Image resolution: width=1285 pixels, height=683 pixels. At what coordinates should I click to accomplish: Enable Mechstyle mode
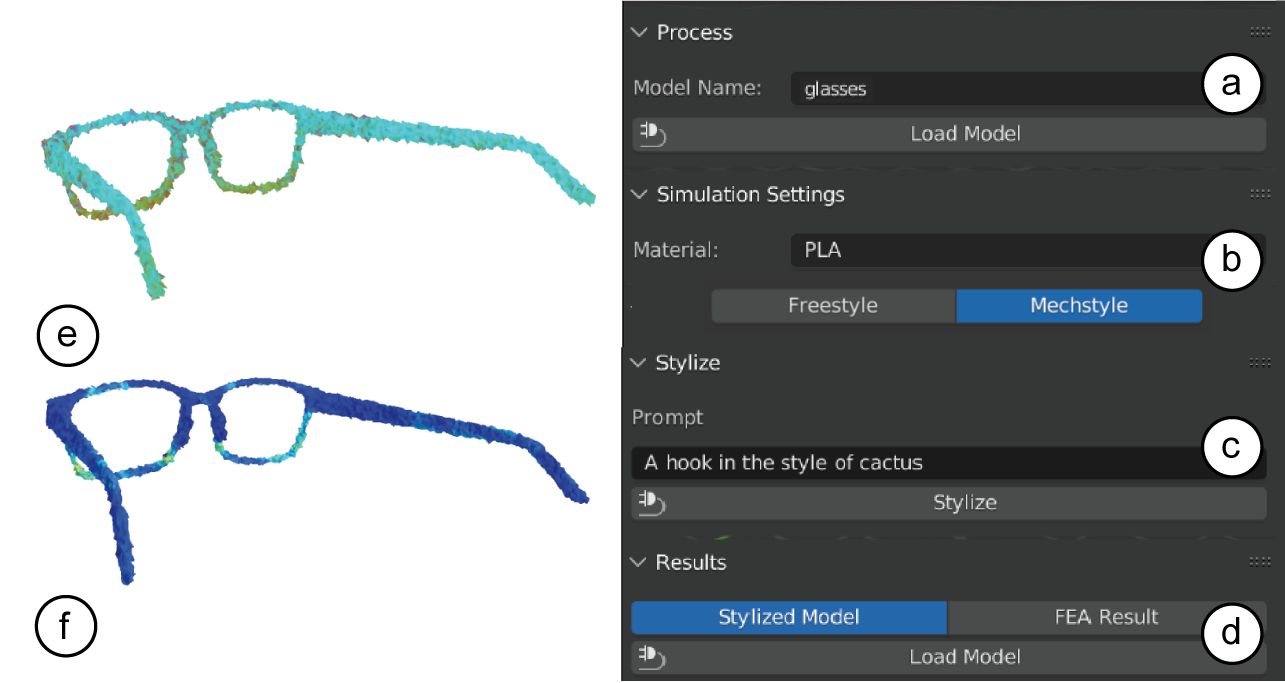(x=1079, y=305)
